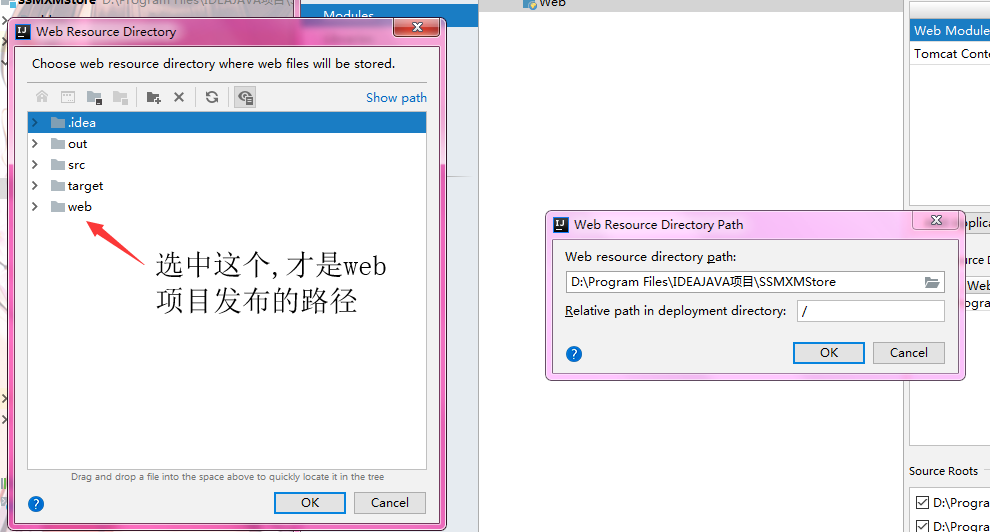Open help in Web Resource Directory dialog
Image resolution: width=990 pixels, height=532 pixels.
pyautogui.click(x=36, y=504)
